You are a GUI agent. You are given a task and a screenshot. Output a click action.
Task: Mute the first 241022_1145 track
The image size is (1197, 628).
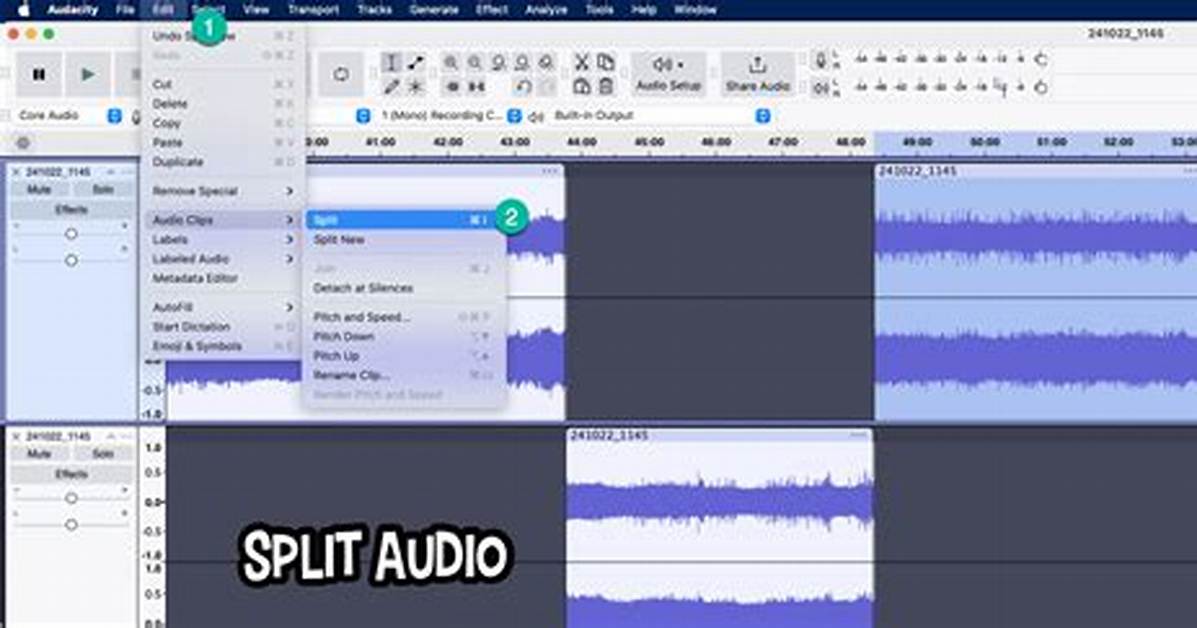pos(39,189)
